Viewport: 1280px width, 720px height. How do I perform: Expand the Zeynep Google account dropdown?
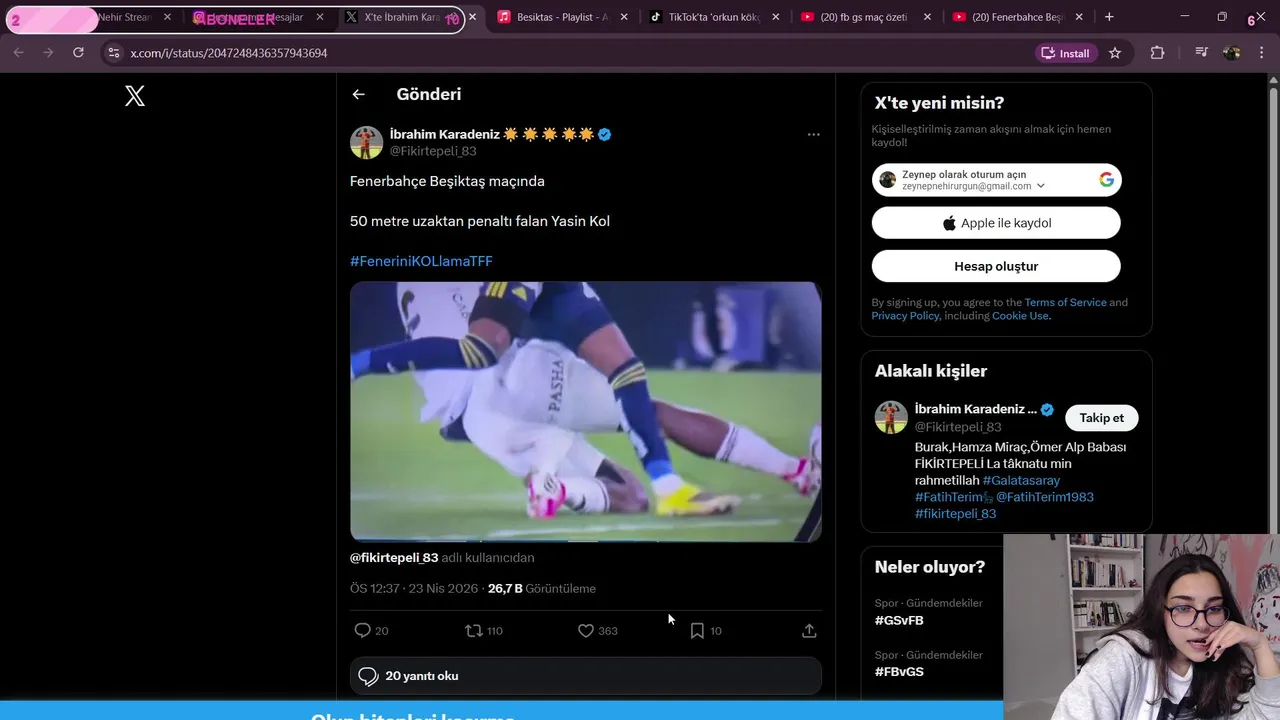1040,186
